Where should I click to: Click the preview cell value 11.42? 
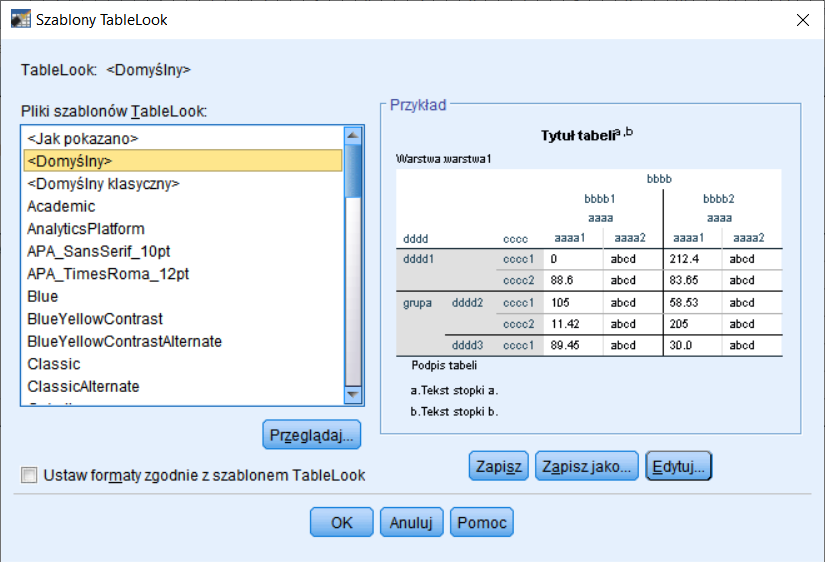565,324
